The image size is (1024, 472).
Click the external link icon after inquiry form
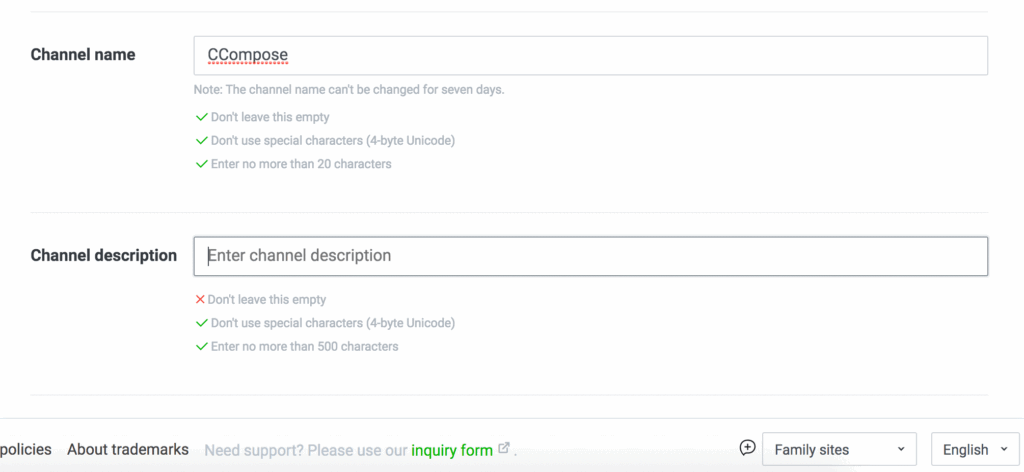click(x=504, y=449)
